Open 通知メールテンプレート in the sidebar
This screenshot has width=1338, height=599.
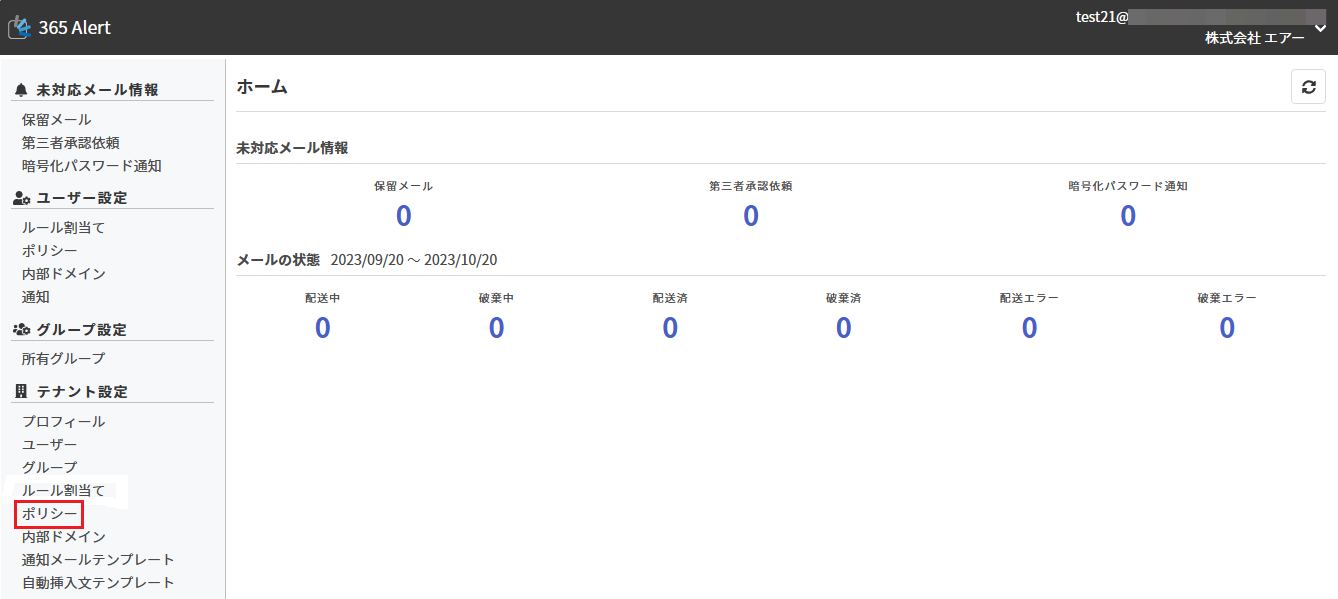pos(98,560)
